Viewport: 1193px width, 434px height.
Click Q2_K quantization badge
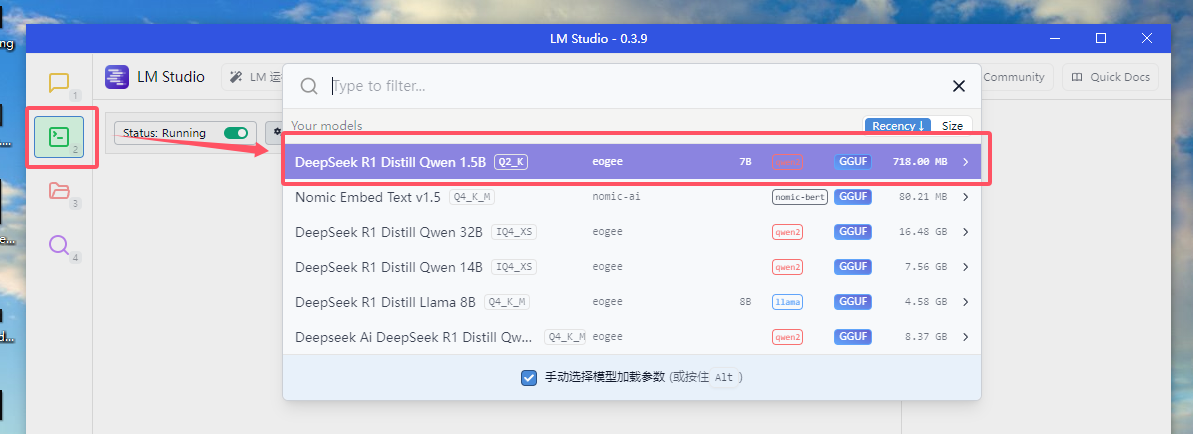coord(511,161)
